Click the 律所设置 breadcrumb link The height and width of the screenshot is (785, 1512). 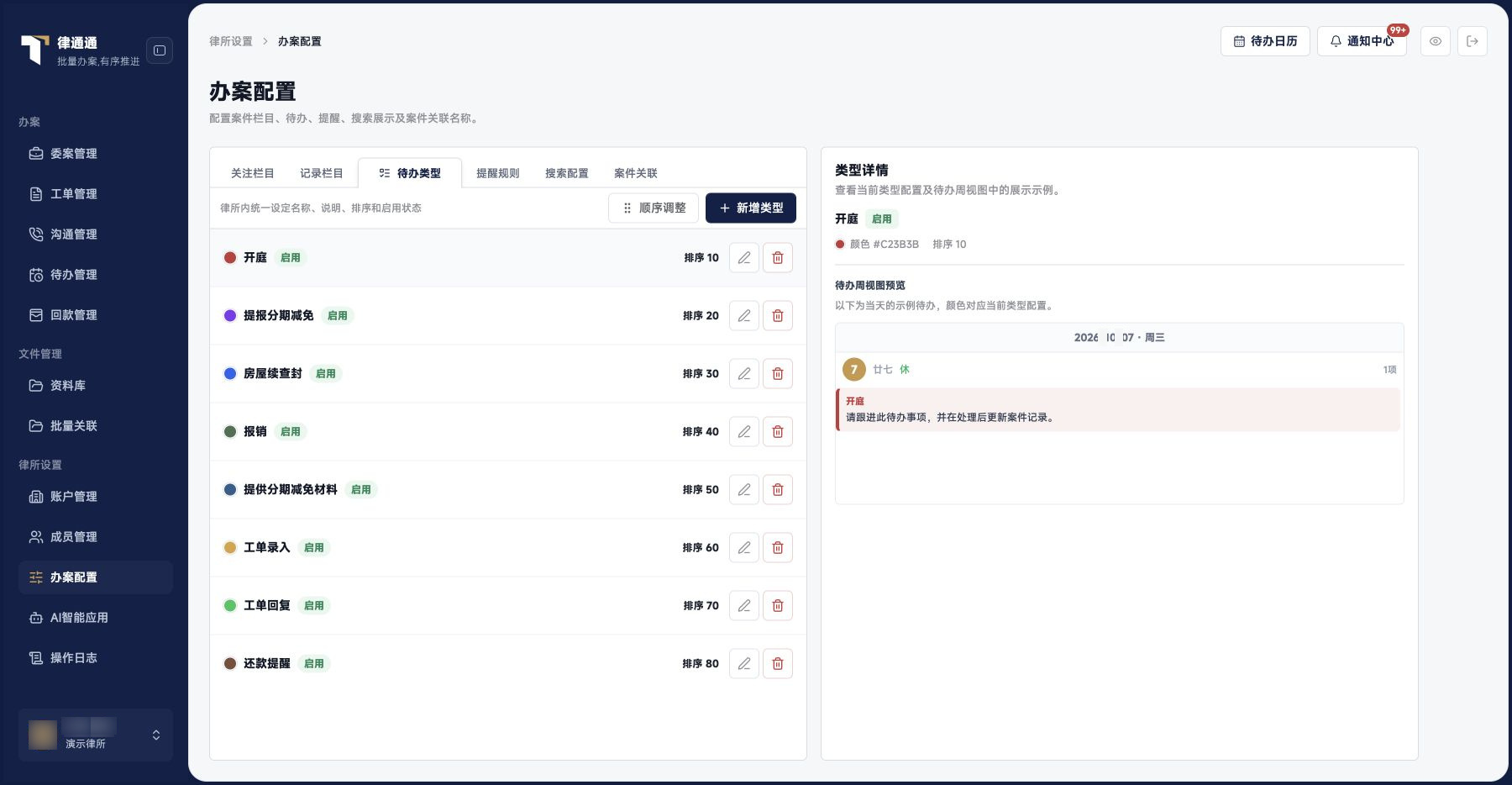coord(231,41)
